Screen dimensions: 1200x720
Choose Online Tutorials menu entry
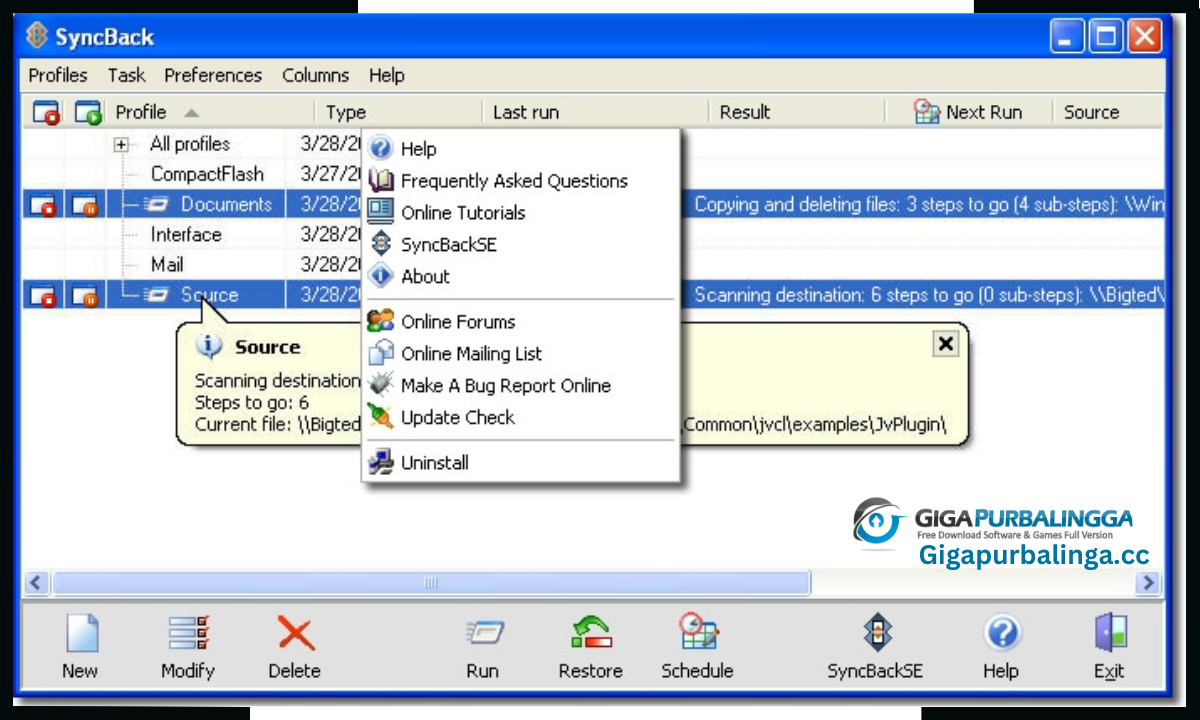pyautogui.click(x=521, y=213)
